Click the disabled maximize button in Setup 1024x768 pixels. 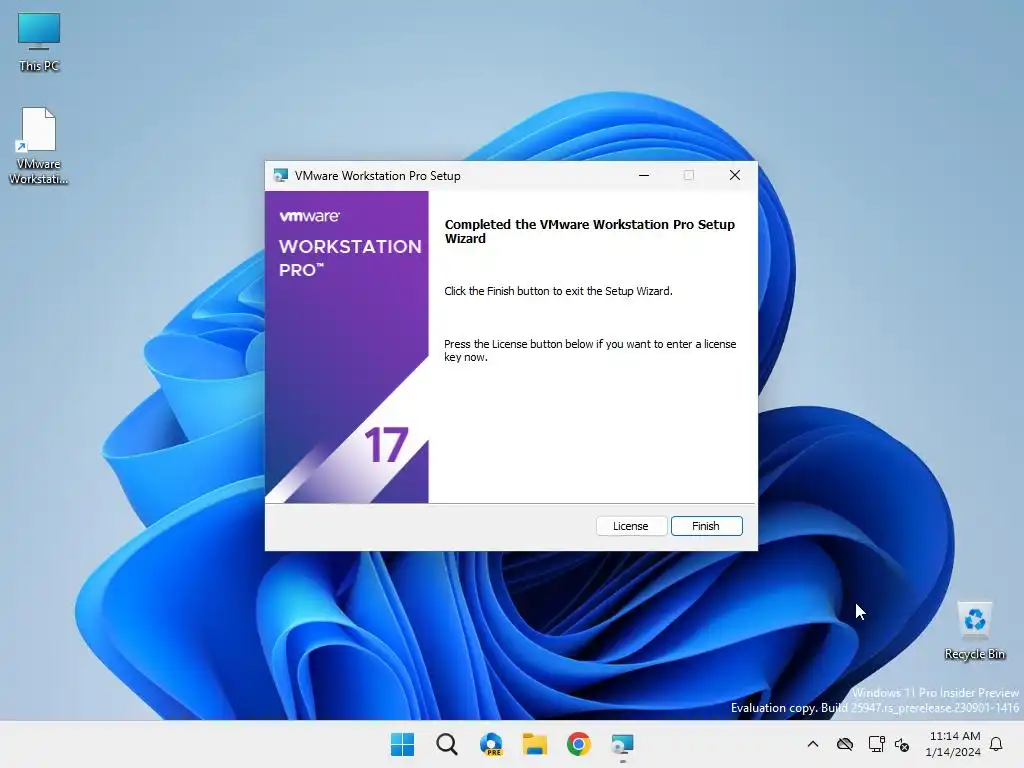coord(689,175)
